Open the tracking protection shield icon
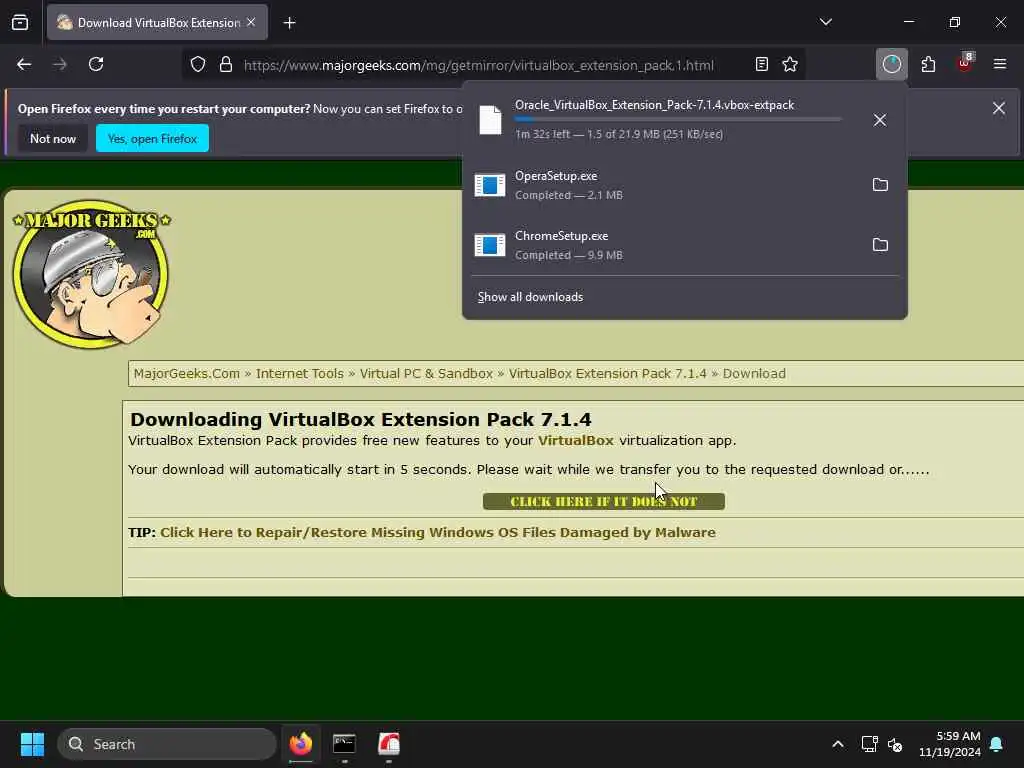Image resolution: width=1024 pixels, height=768 pixels. point(198,65)
